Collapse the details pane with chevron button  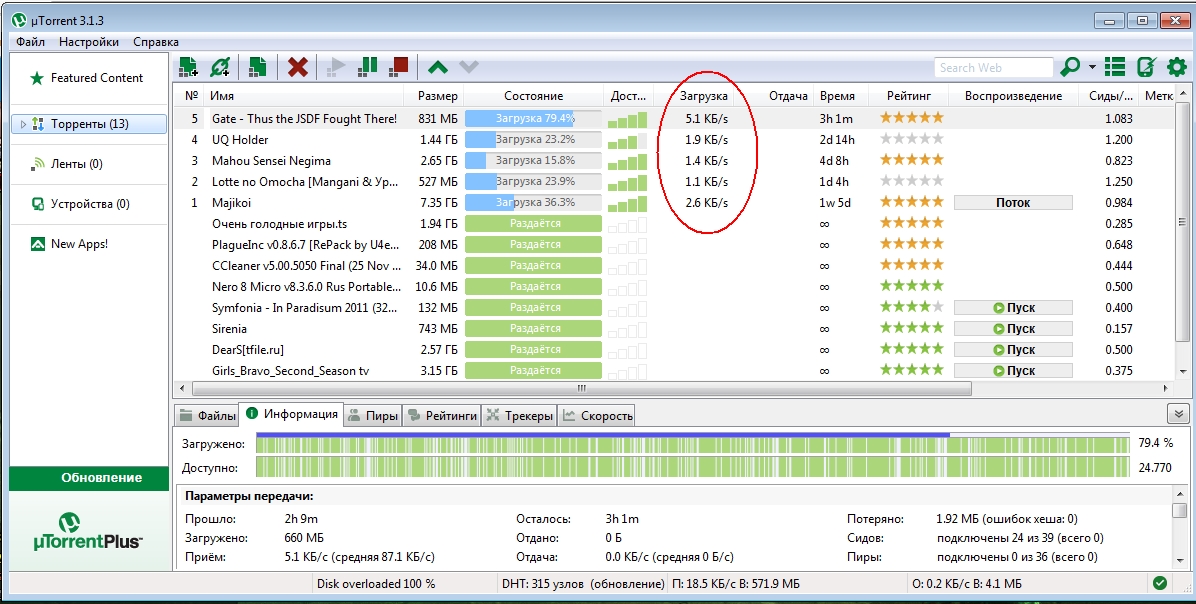1178,414
